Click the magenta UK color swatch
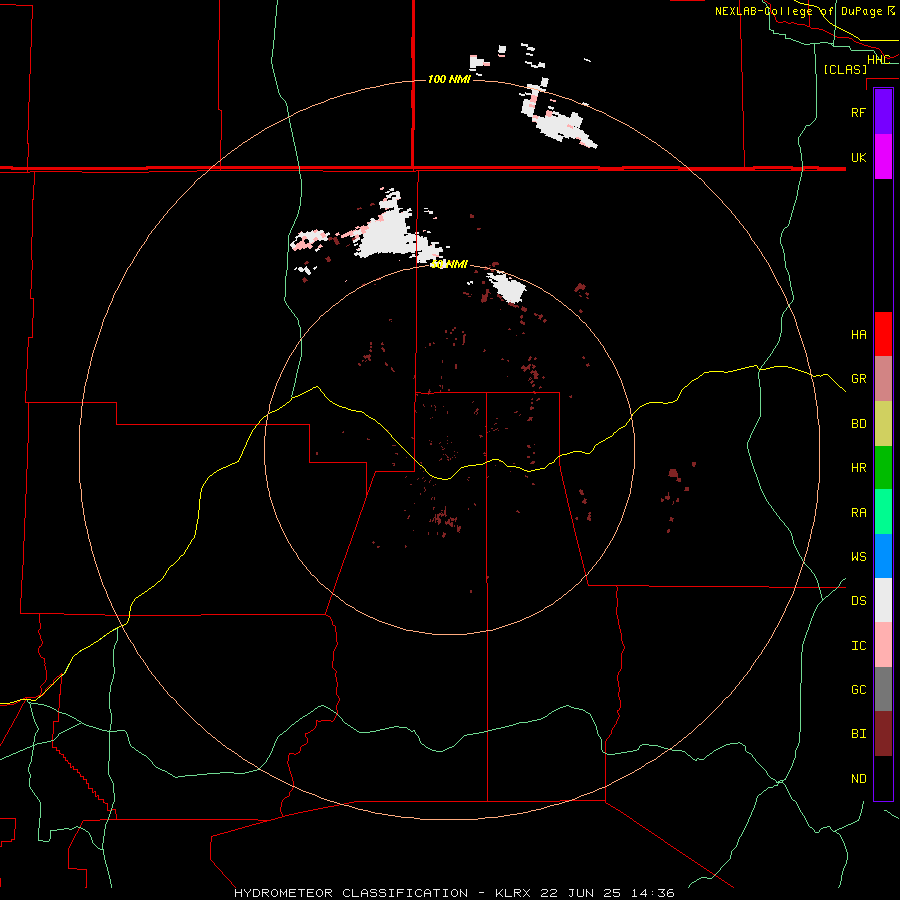Image resolution: width=900 pixels, height=900 pixels. [883, 157]
